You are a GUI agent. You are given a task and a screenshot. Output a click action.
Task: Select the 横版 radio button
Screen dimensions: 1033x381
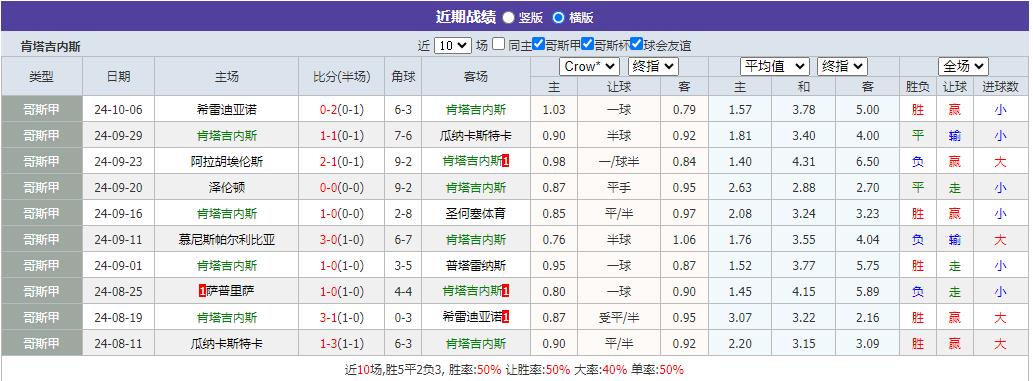559,18
